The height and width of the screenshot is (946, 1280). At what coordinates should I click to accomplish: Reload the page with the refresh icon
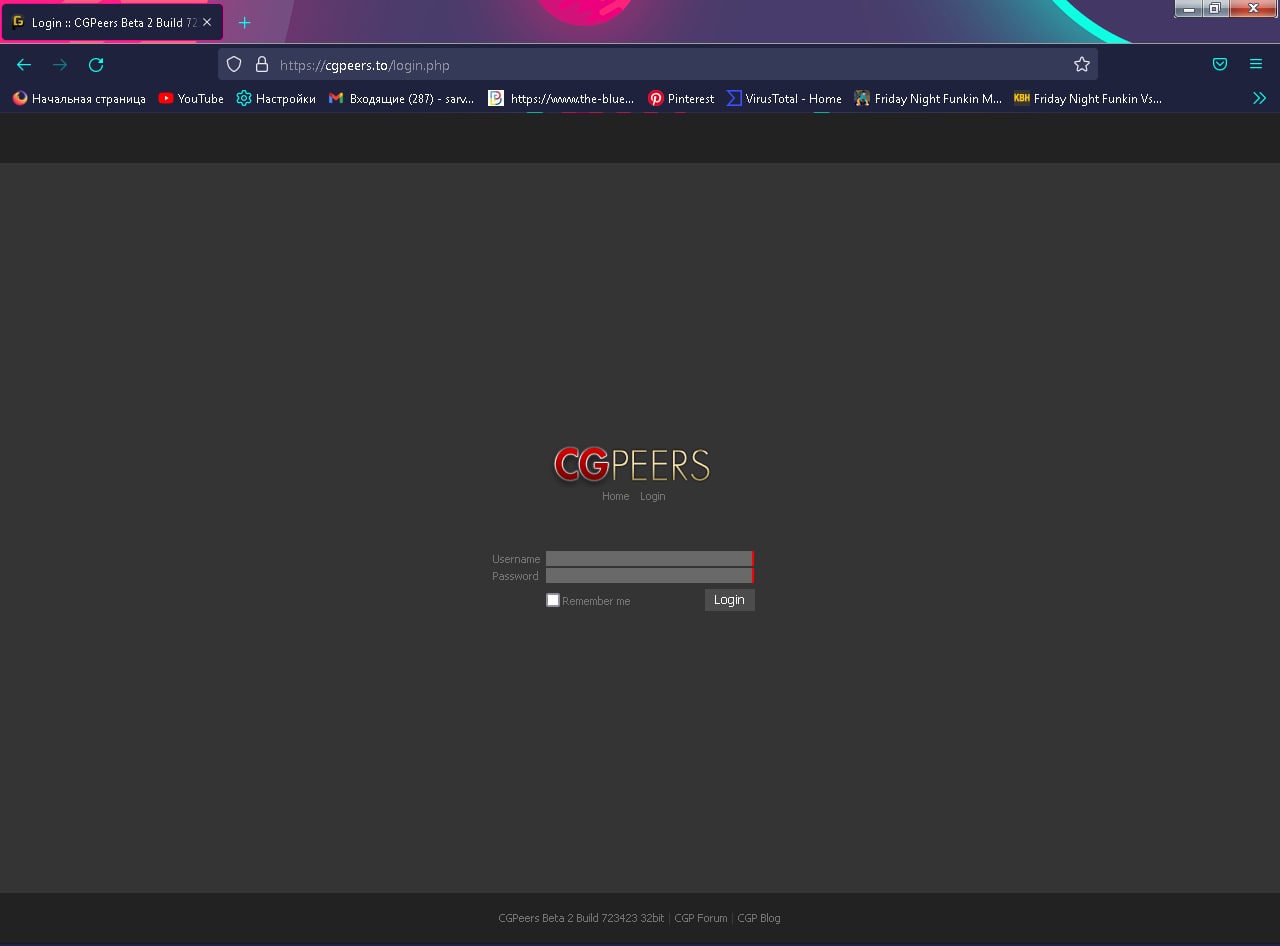(96, 65)
